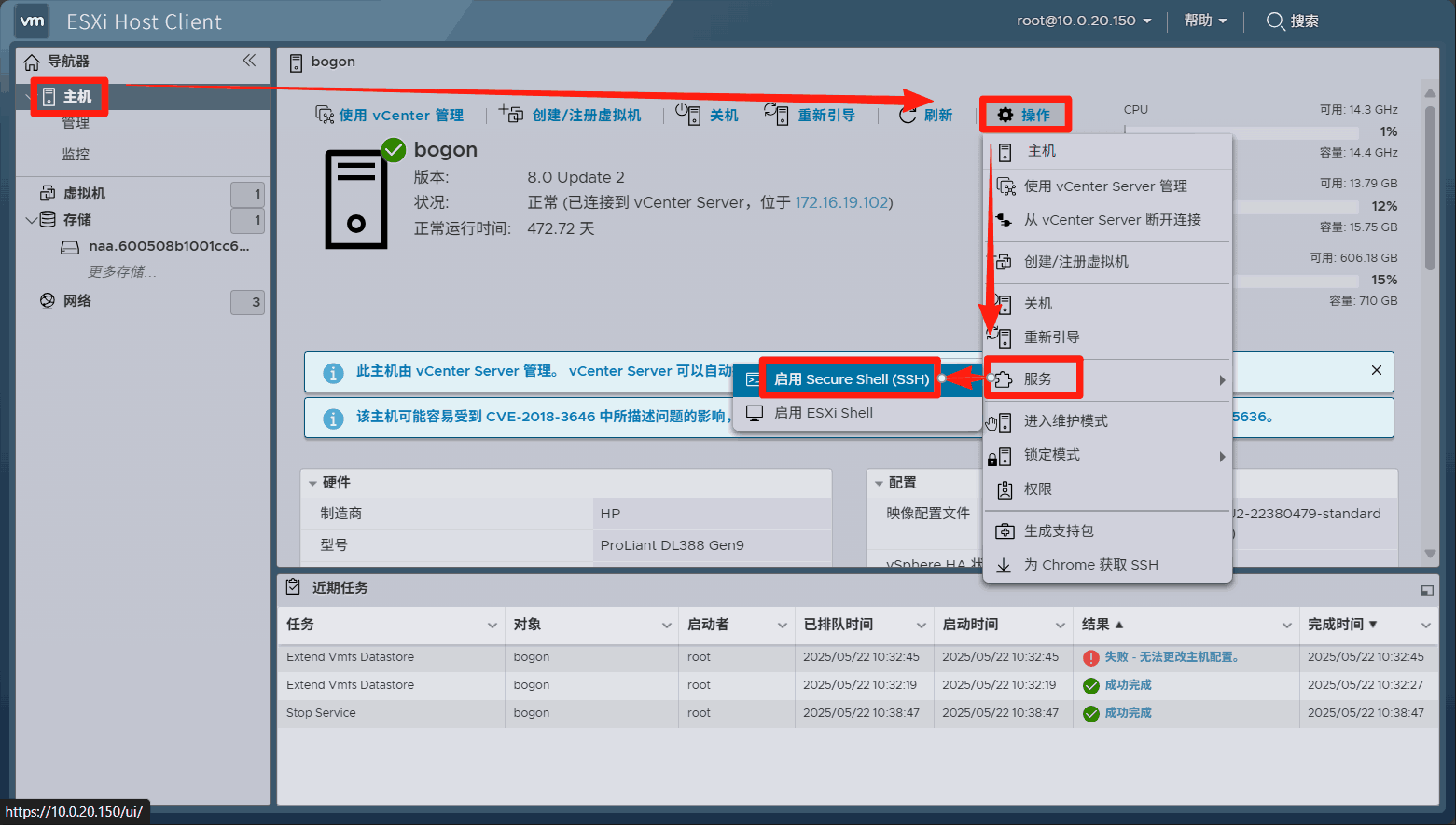This screenshot has height=825, width=1456.
Task: Click the Stop Service task row
Action: [857, 713]
